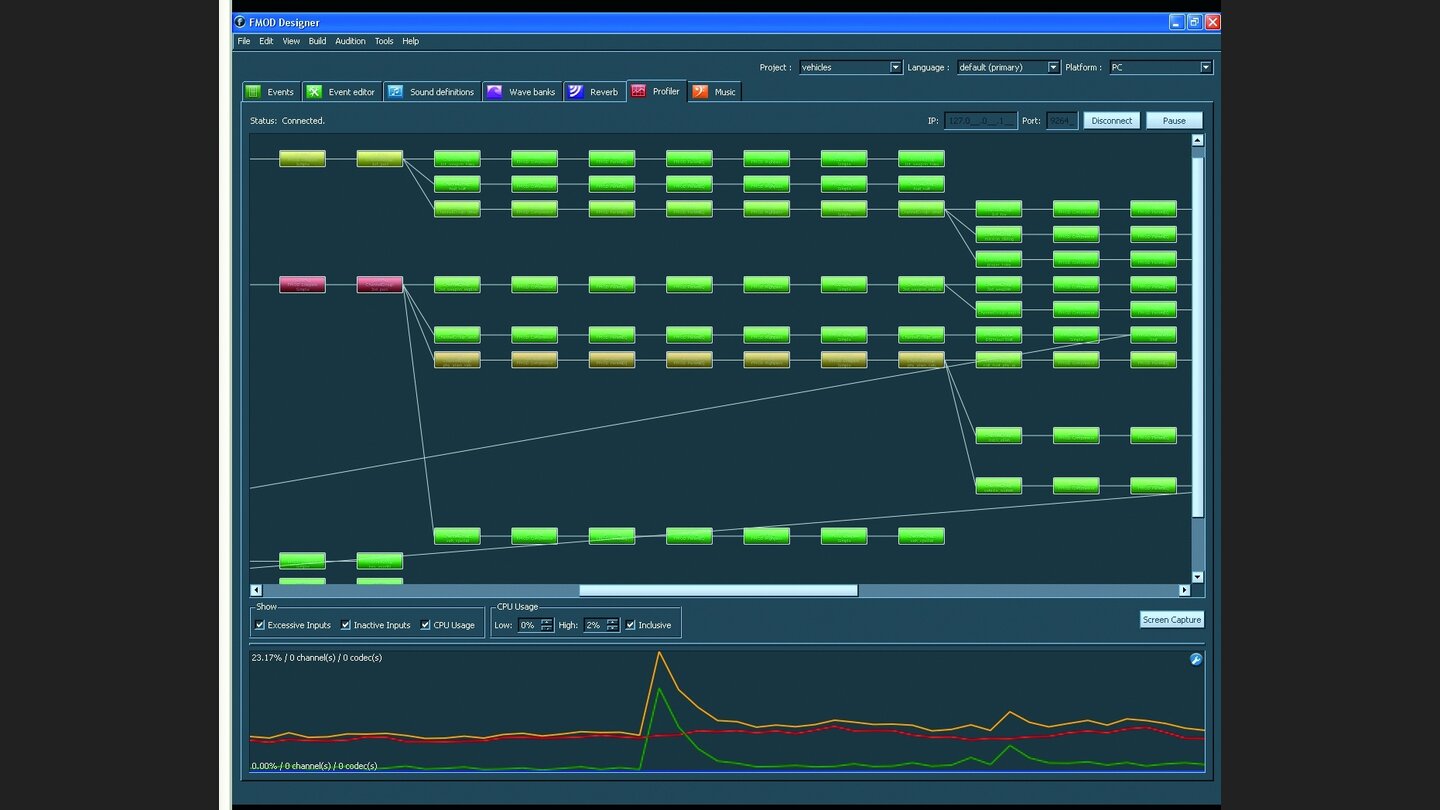Open graph settings with the wrench icon
1440x810 pixels.
click(x=1196, y=659)
